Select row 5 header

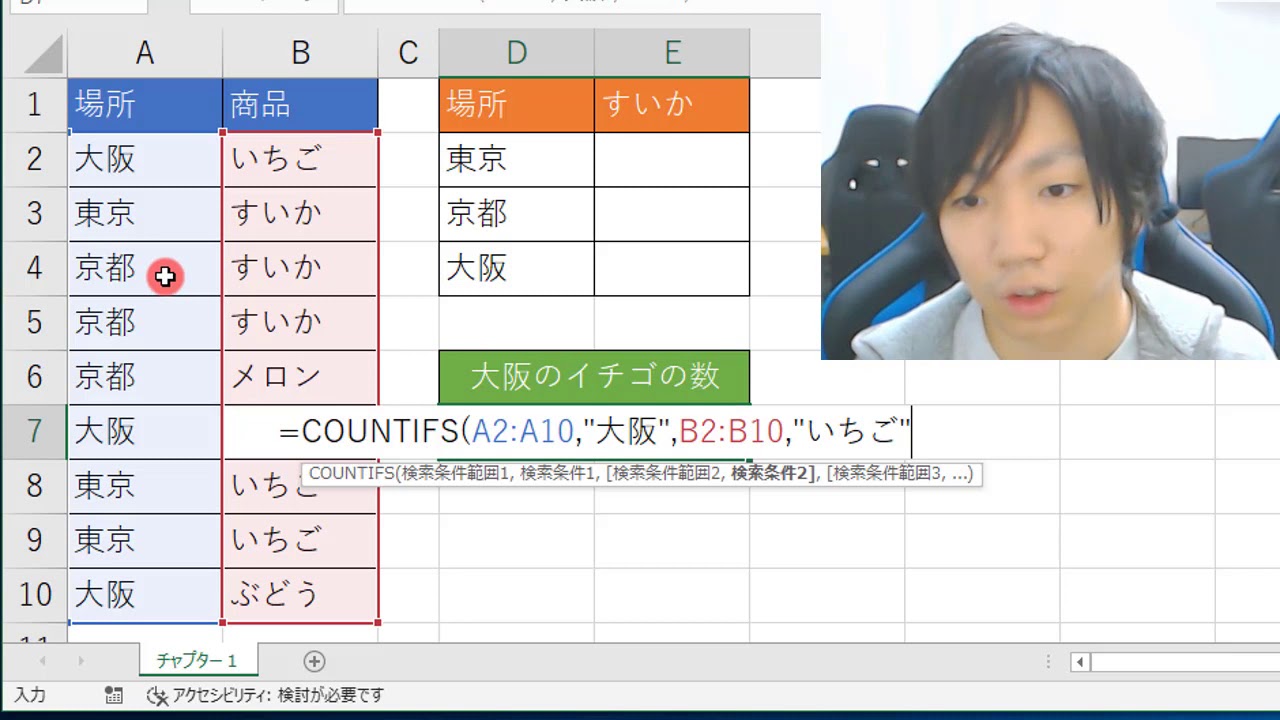34,323
